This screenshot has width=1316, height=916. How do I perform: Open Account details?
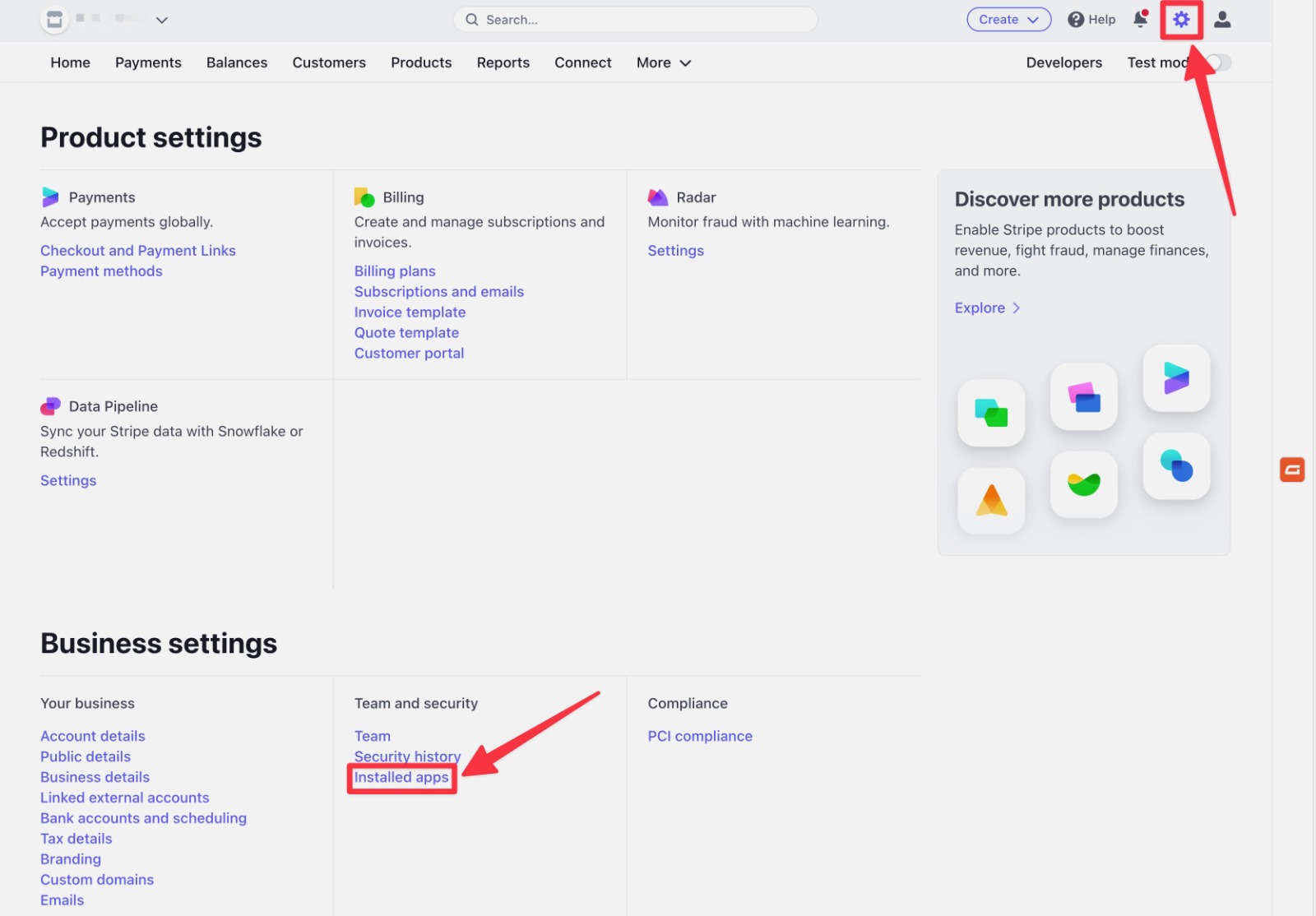pos(93,736)
